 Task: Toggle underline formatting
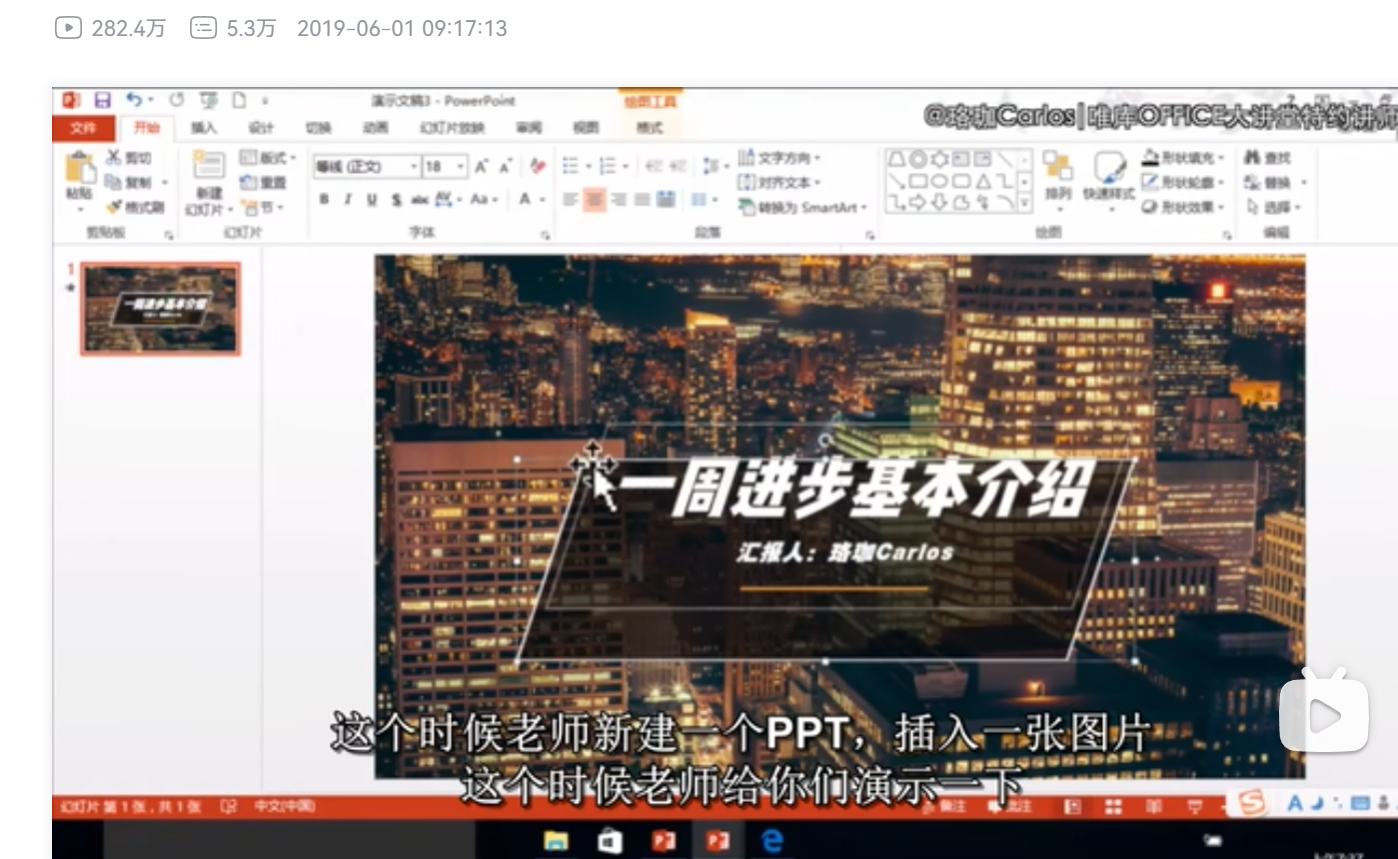tap(372, 200)
